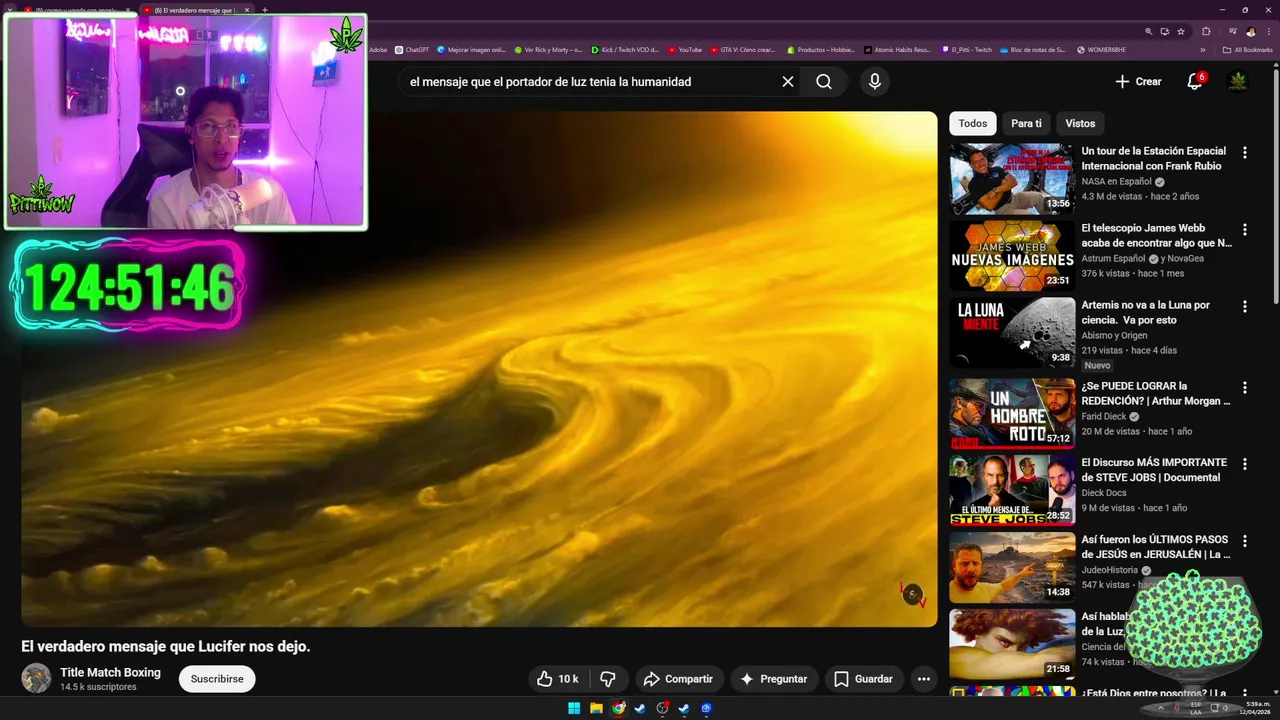Screen dimensions: 1280x720
Task: Open options menu for Jesús en Jerusalén video
Action: pyautogui.click(x=1245, y=542)
